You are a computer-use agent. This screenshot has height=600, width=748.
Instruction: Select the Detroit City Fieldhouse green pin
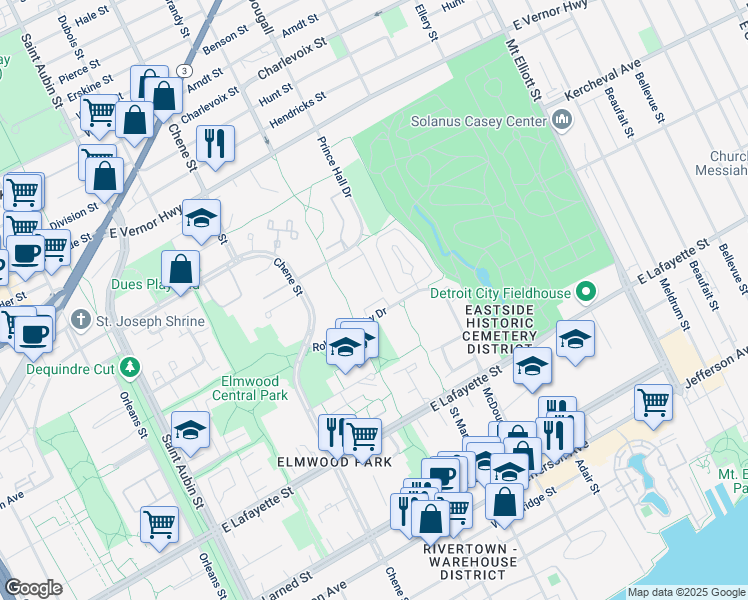pos(586,292)
